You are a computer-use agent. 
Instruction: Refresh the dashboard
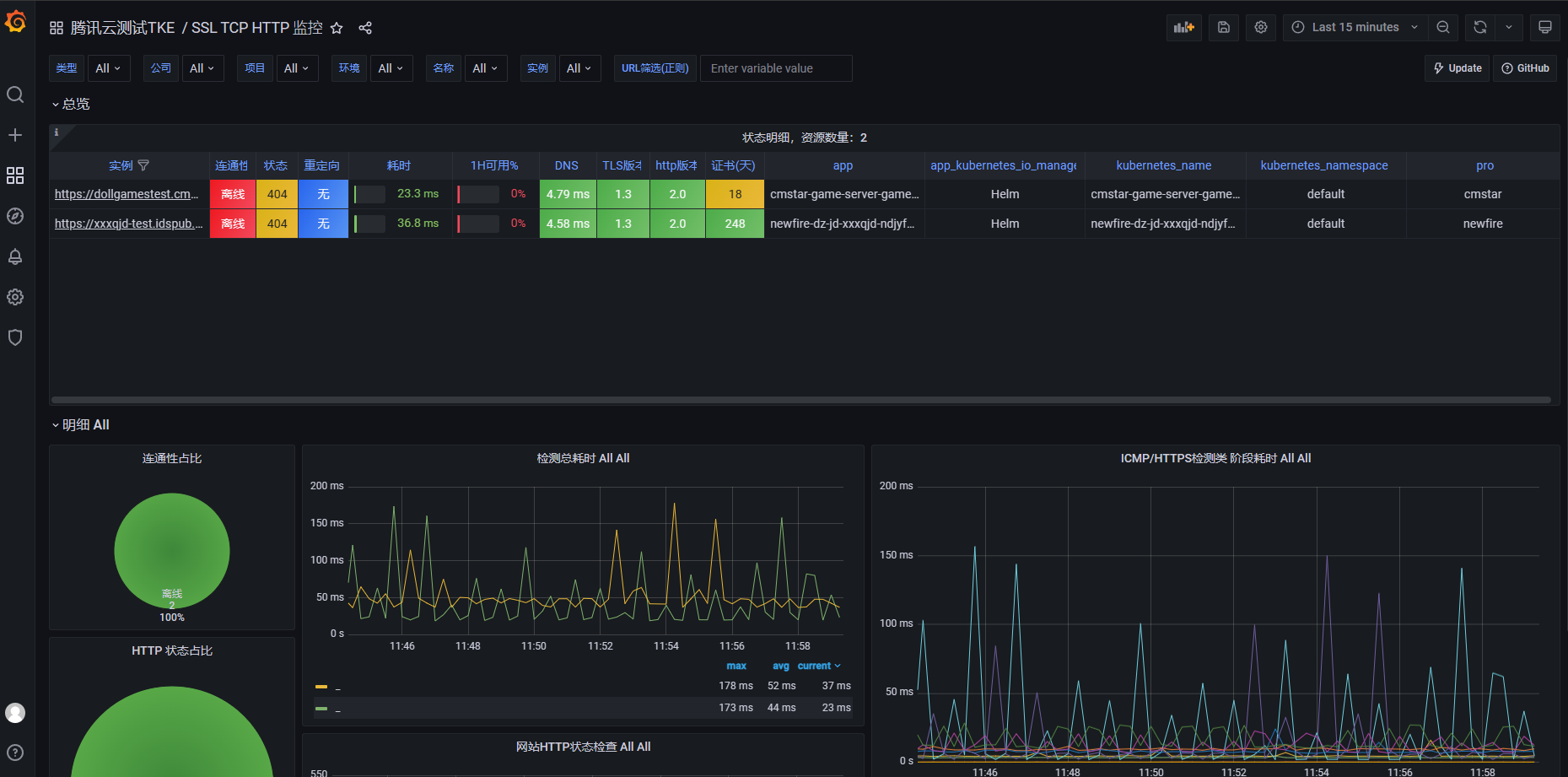click(1480, 27)
